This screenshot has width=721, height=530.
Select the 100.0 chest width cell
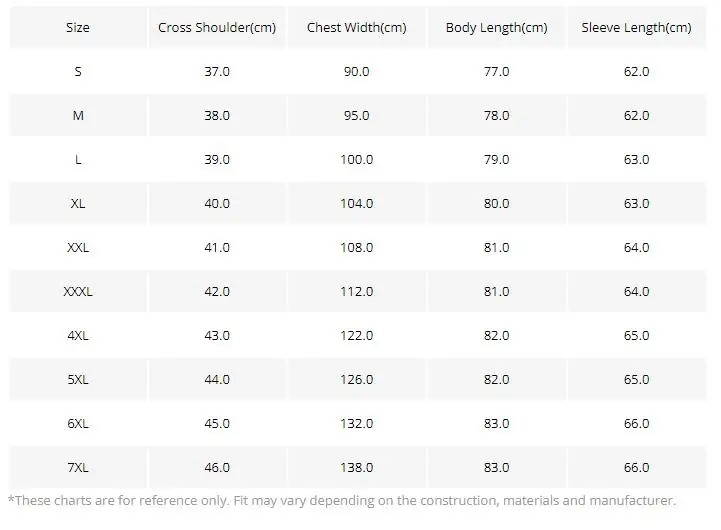356,160
